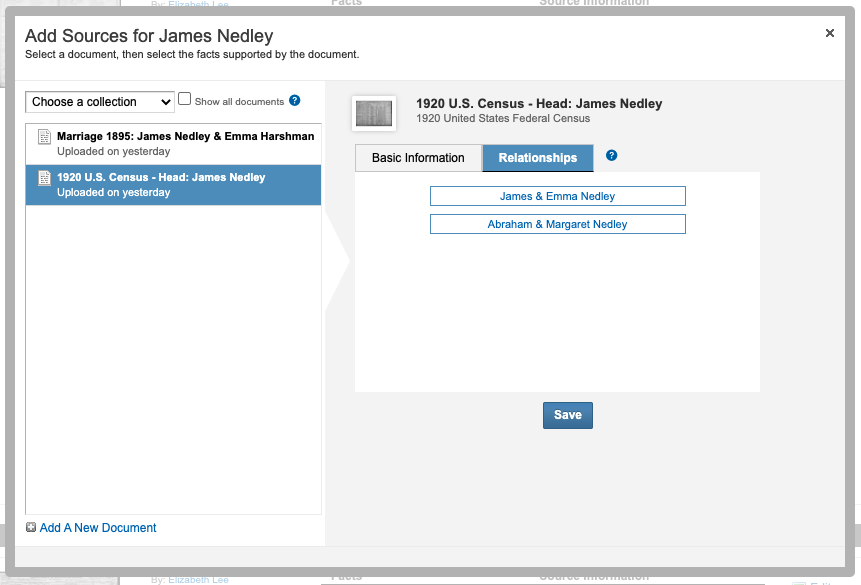Select the Relationships tab
Screen dimensions: 861x585
tap(538, 158)
